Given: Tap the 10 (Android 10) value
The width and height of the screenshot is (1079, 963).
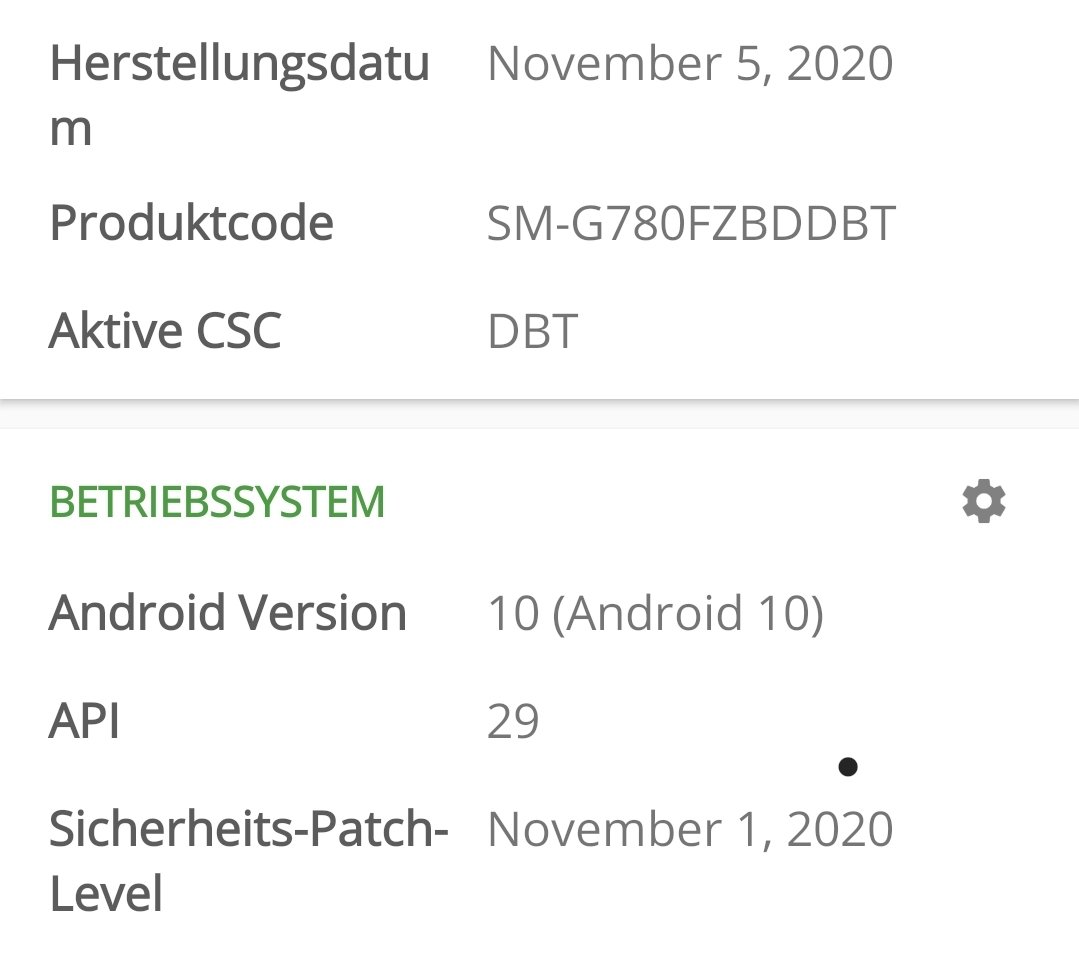Looking at the screenshot, I should [x=655, y=613].
